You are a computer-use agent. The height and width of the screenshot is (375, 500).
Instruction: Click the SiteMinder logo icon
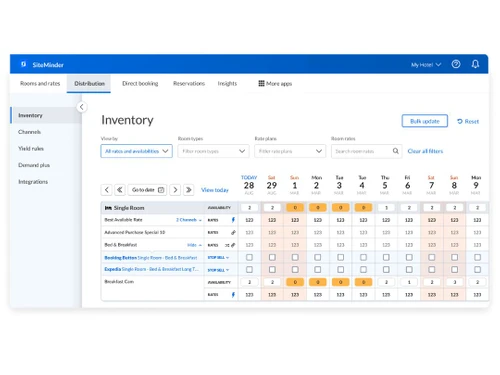[23, 64]
